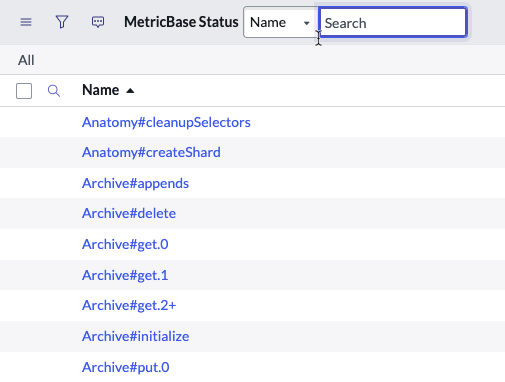Open the MetricBase Status title menu
The width and height of the screenshot is (505, 382).
181,22
